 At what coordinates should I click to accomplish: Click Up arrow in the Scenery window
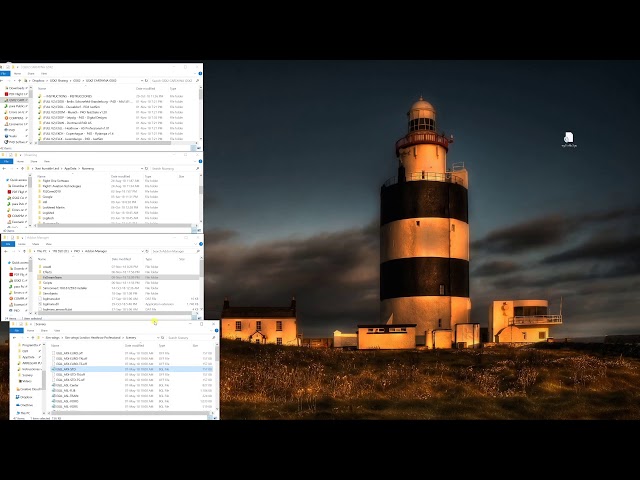[33, 338]
